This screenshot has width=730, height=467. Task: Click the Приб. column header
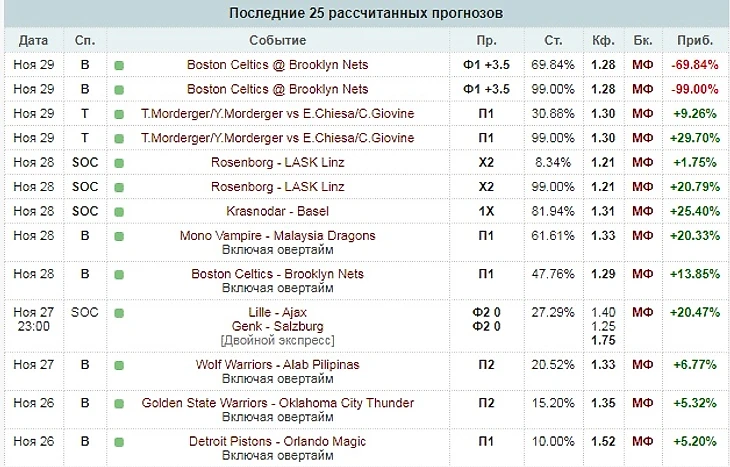(x=695, y=40)
